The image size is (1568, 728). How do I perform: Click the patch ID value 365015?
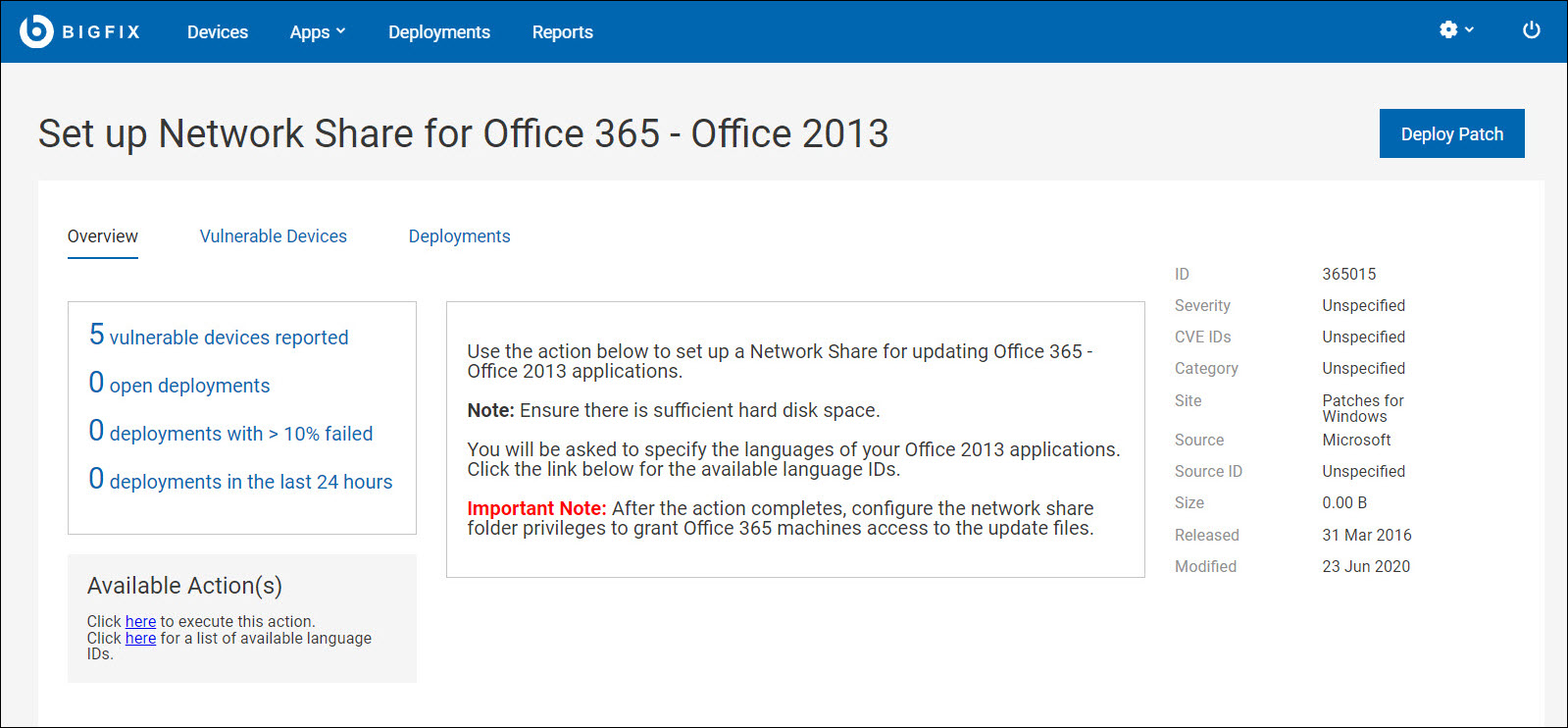click(x=1348, y=274)
